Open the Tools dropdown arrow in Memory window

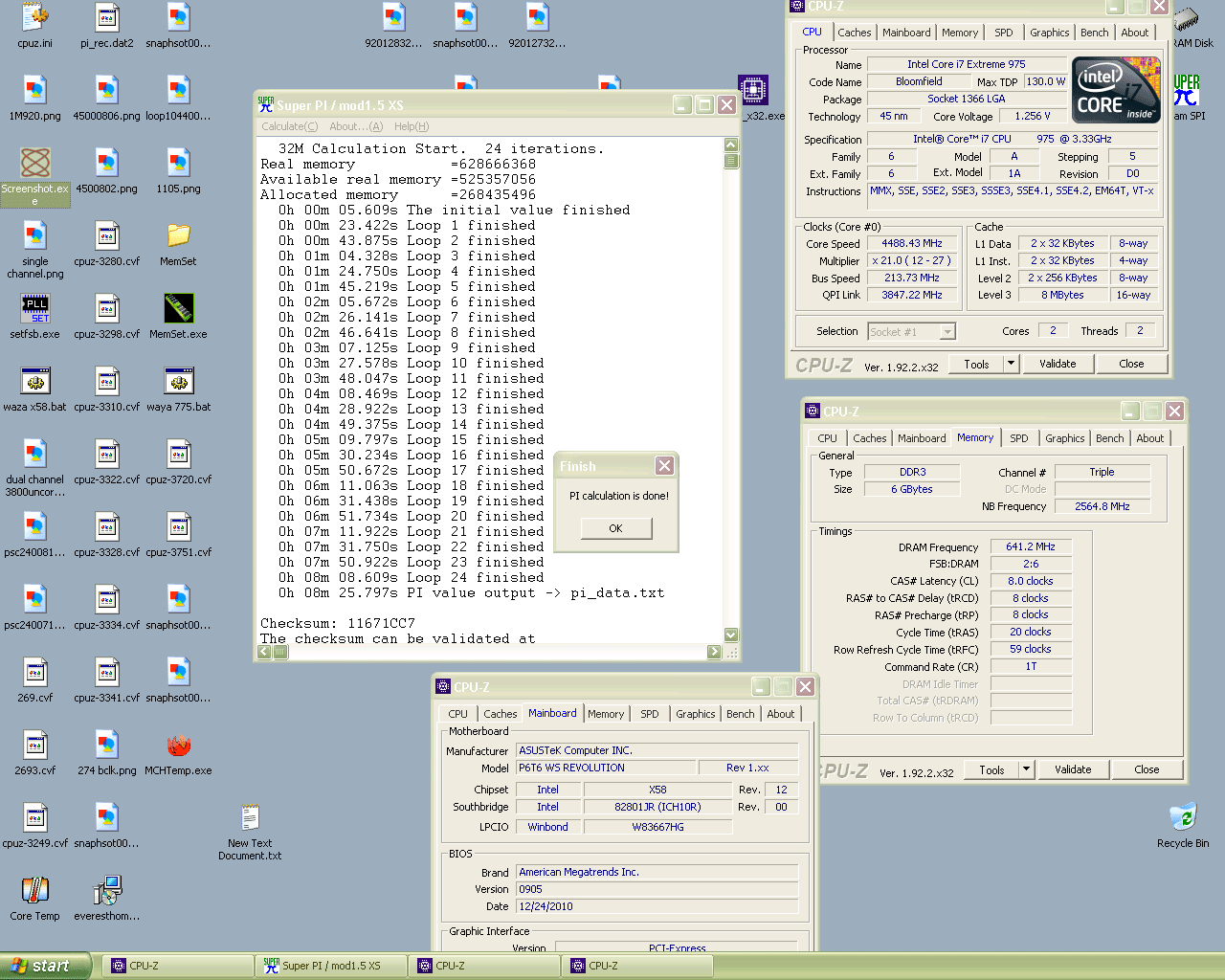1026,769
